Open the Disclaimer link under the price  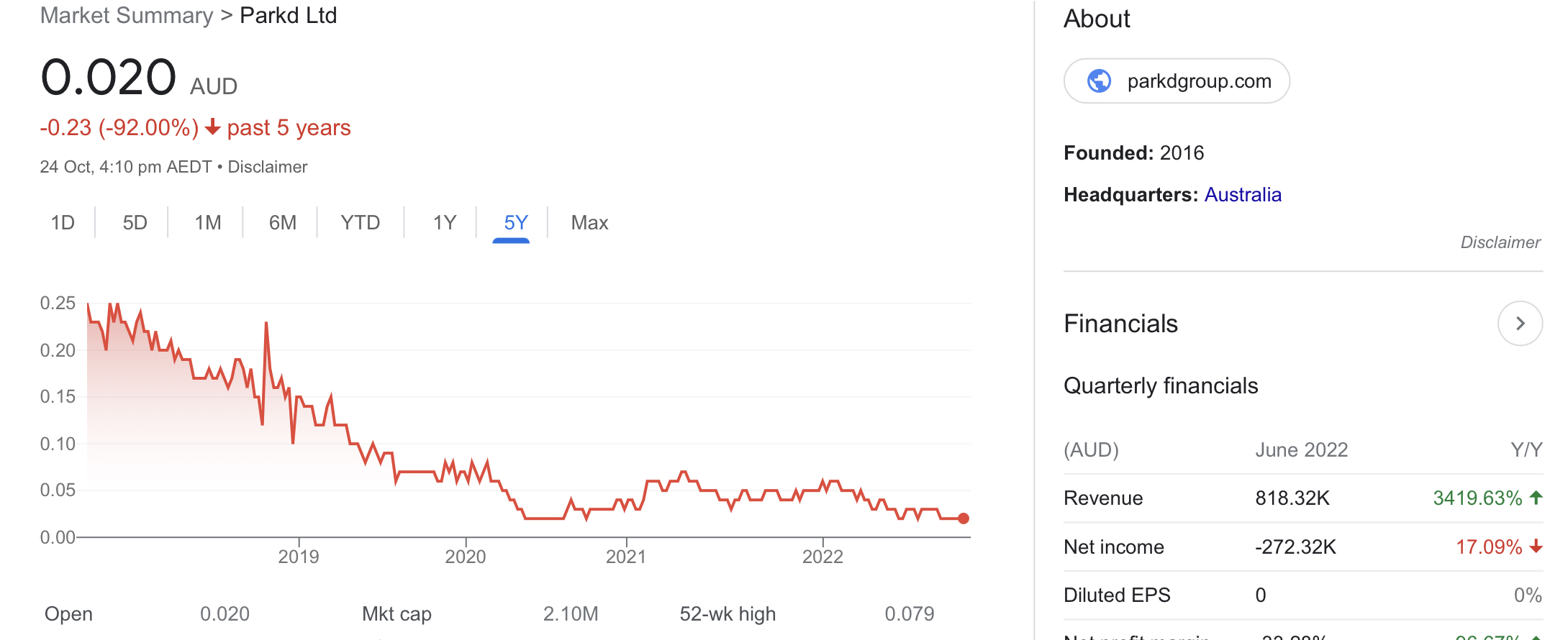(268, 167)
